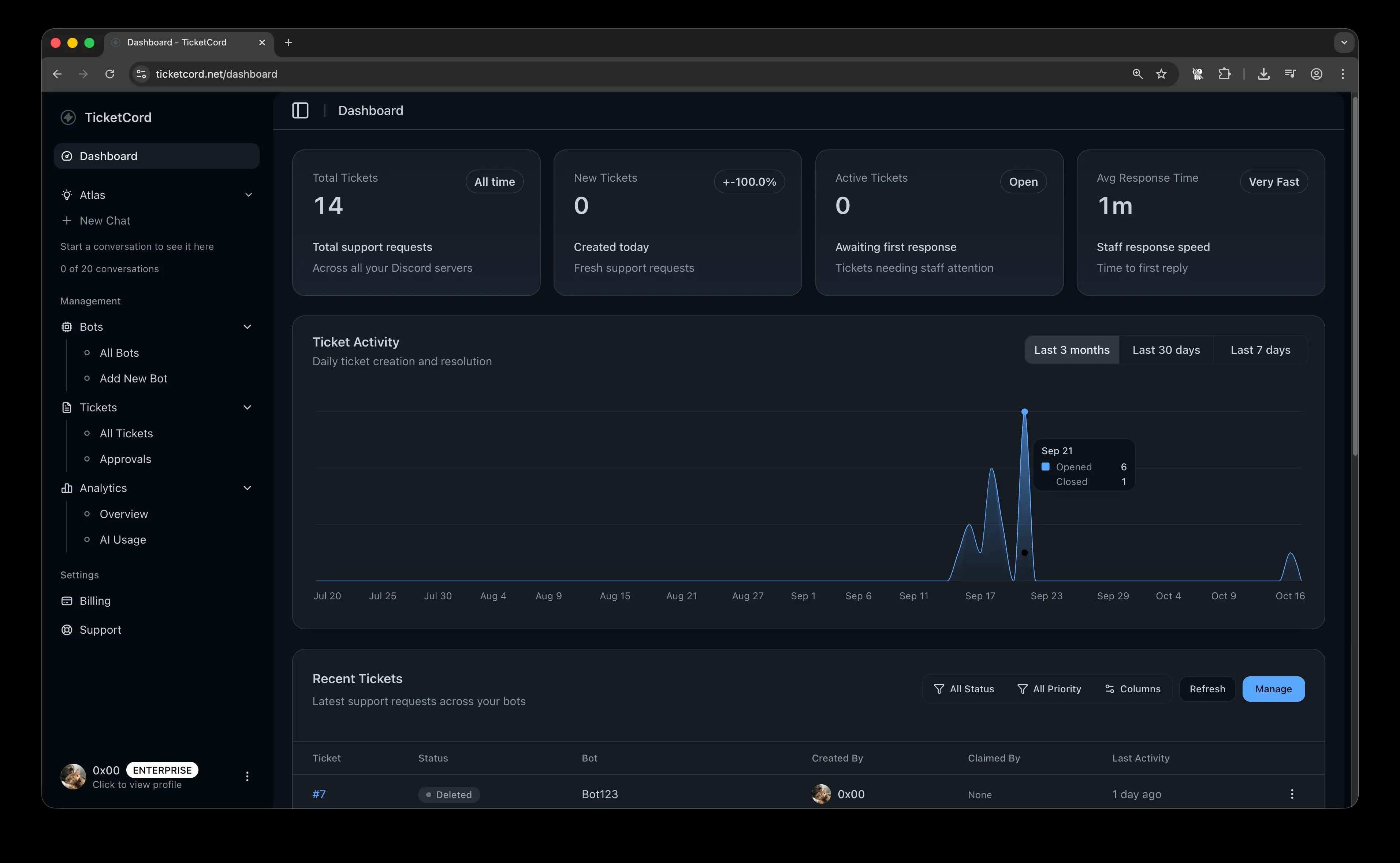Image resolution: width=1400 pixels, height=863 pixels.
Task: Switch chart to Last 30 days
Action: pyautogui.click(x=1166, y=349)
